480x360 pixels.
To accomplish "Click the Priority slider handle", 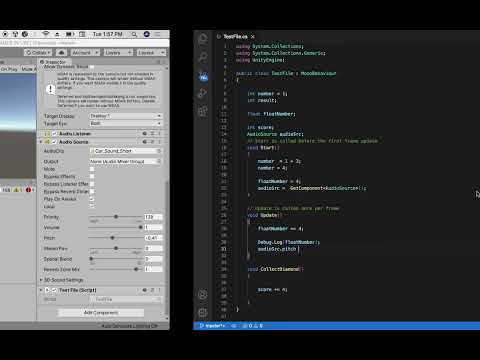I will click(x=116, y=217).
